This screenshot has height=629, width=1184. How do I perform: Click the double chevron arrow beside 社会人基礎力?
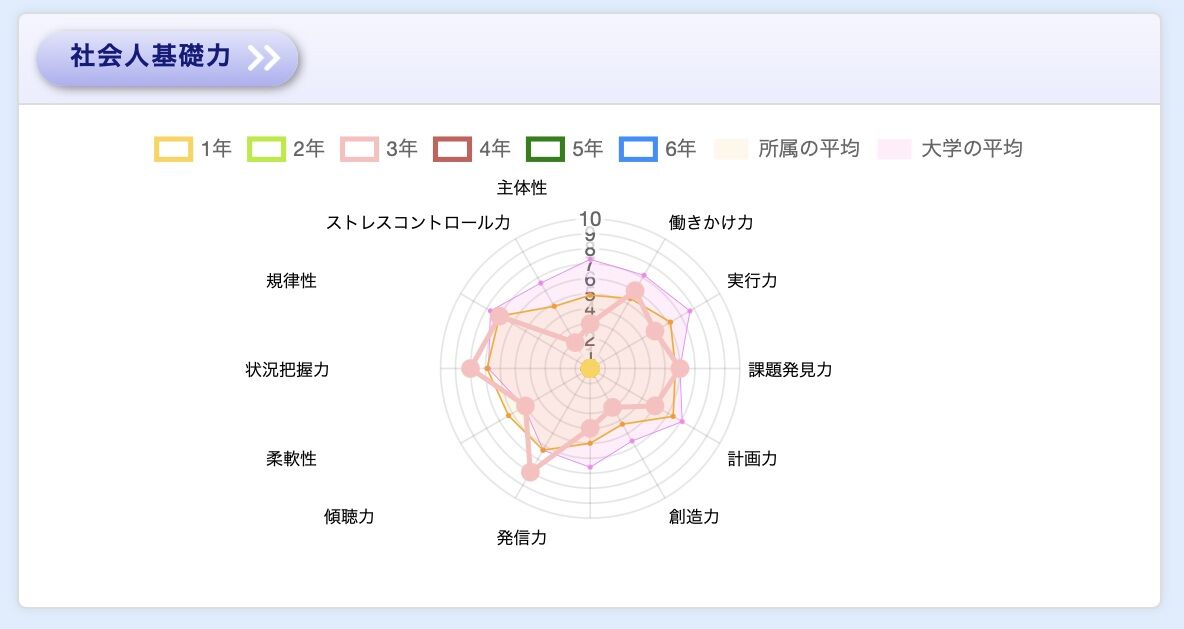tap(263, 58)
